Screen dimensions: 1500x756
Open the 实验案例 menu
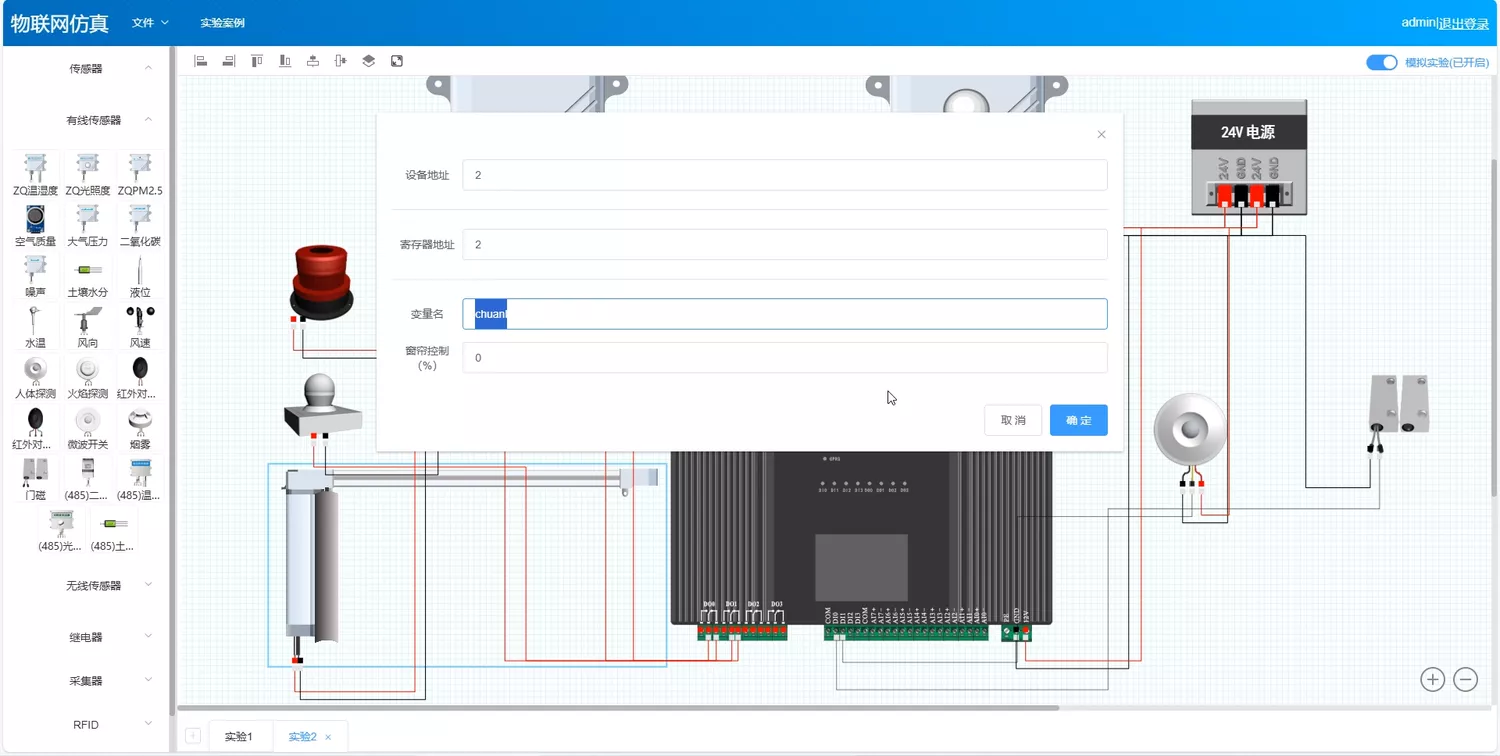(x=222, y=22)
